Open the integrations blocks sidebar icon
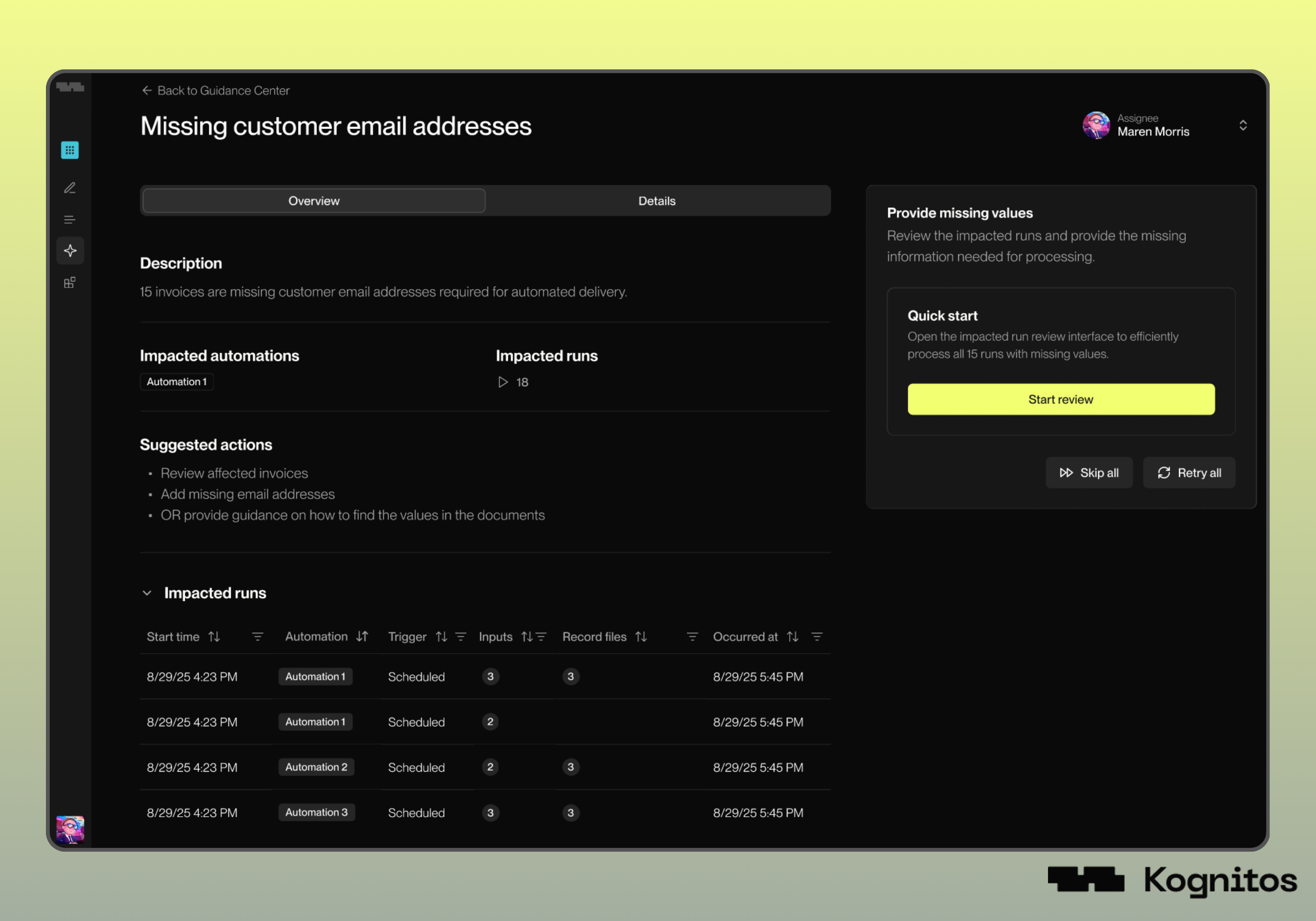1316x921 pixels. (x=70, y=283)
